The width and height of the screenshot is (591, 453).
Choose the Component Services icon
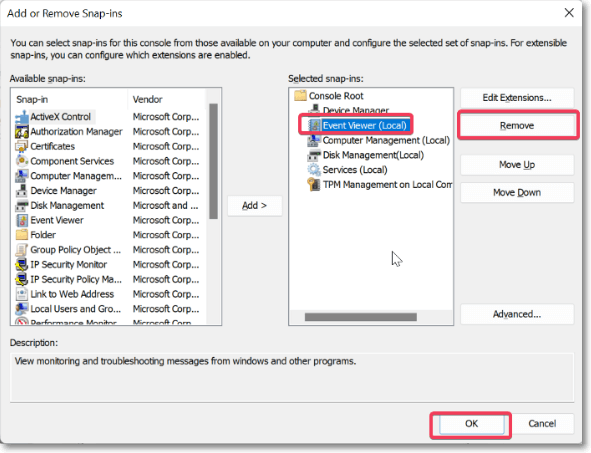point(21,161)
